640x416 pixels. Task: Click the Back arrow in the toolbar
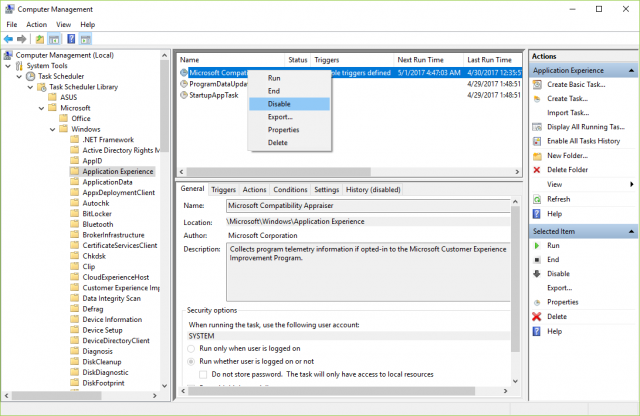pos(9,39)
